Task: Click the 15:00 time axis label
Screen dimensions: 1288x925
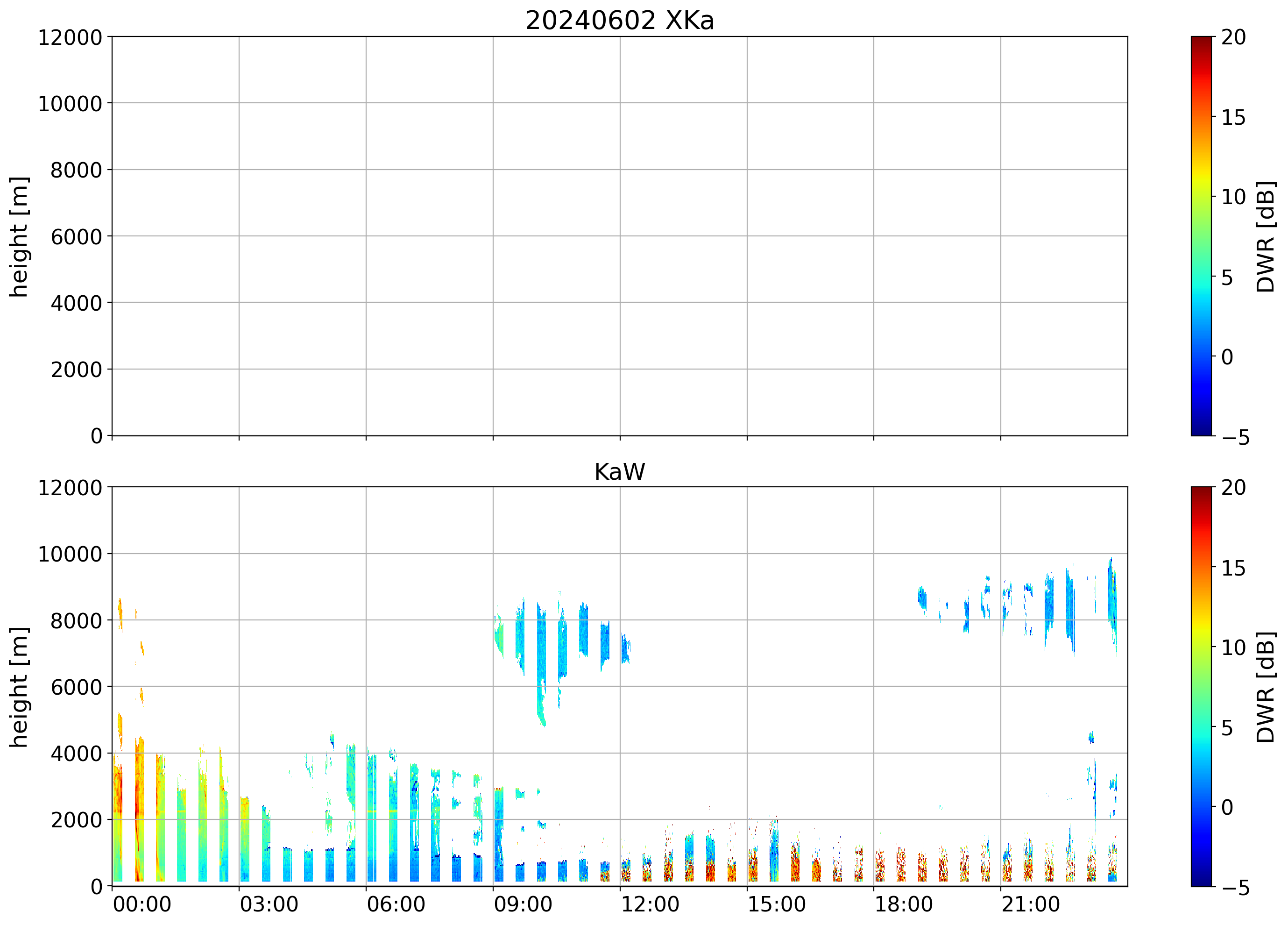Action: [x=776, y=904]
